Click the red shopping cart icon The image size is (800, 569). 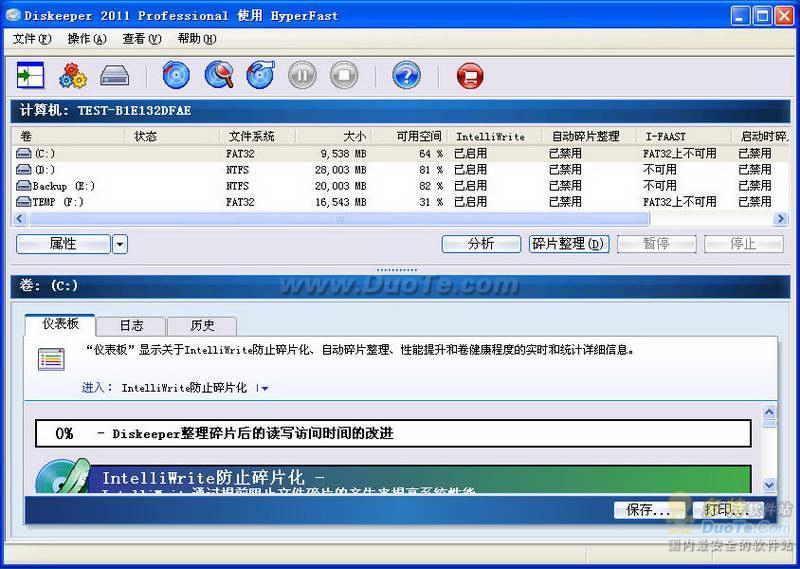coord(469,76)
